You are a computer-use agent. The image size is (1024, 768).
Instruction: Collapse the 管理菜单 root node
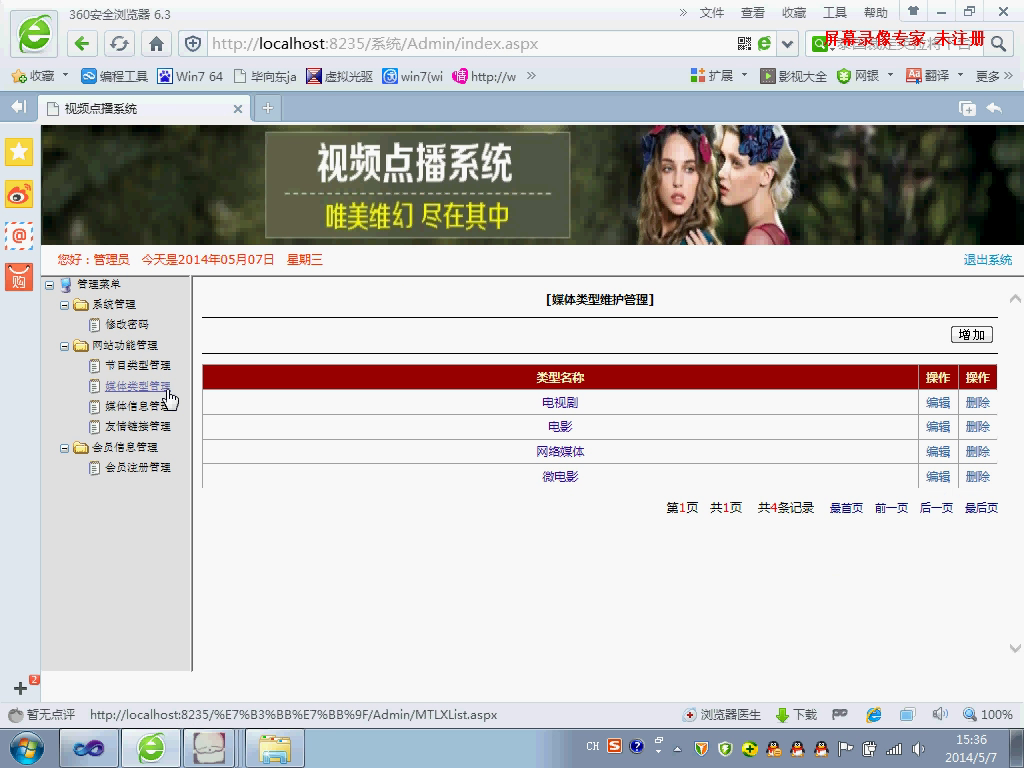[x=49, y=285]
